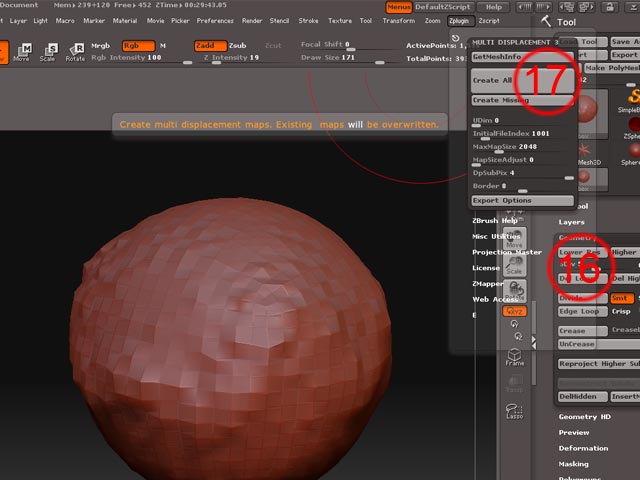Open the Preferences menu
This screenshot has width=640, height=480.
click(x=215, y=21)
